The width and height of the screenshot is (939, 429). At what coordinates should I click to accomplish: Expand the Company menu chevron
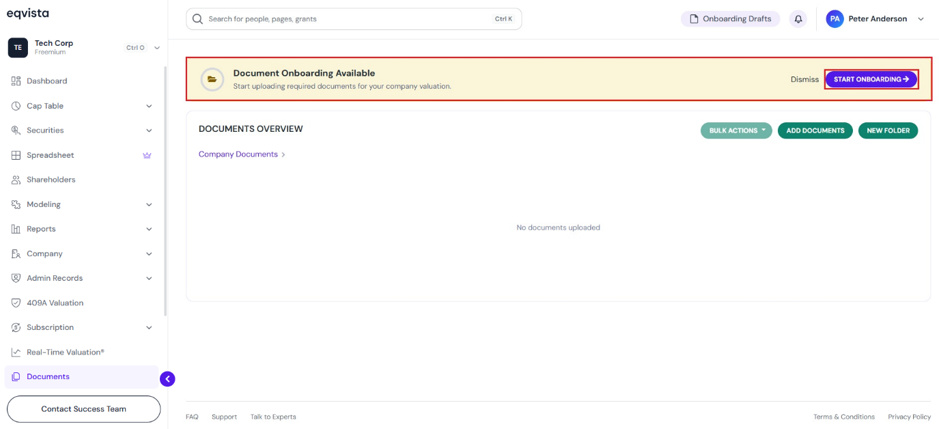[x=149, y=254]
